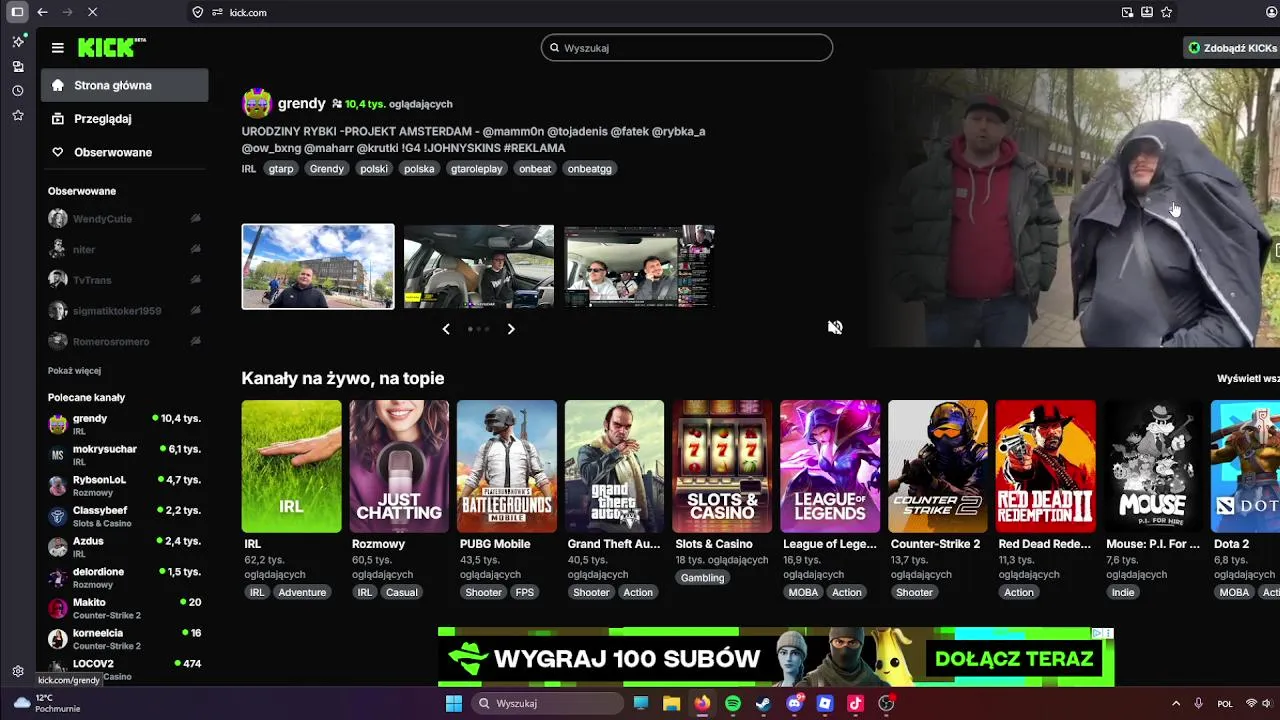Screen dimensions: 1280x720
Task: Open RybsonLoL recommended channel
Action: (125, 486)
